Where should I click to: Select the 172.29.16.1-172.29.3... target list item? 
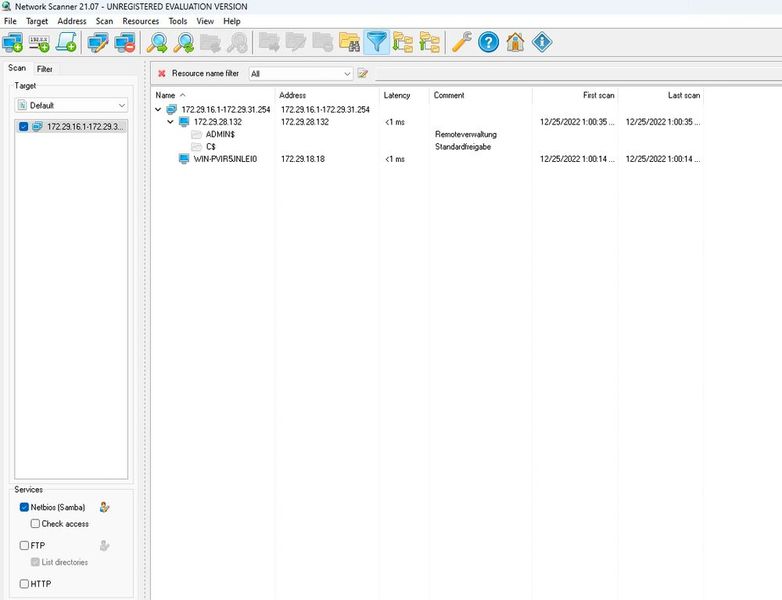coord(71,127)
